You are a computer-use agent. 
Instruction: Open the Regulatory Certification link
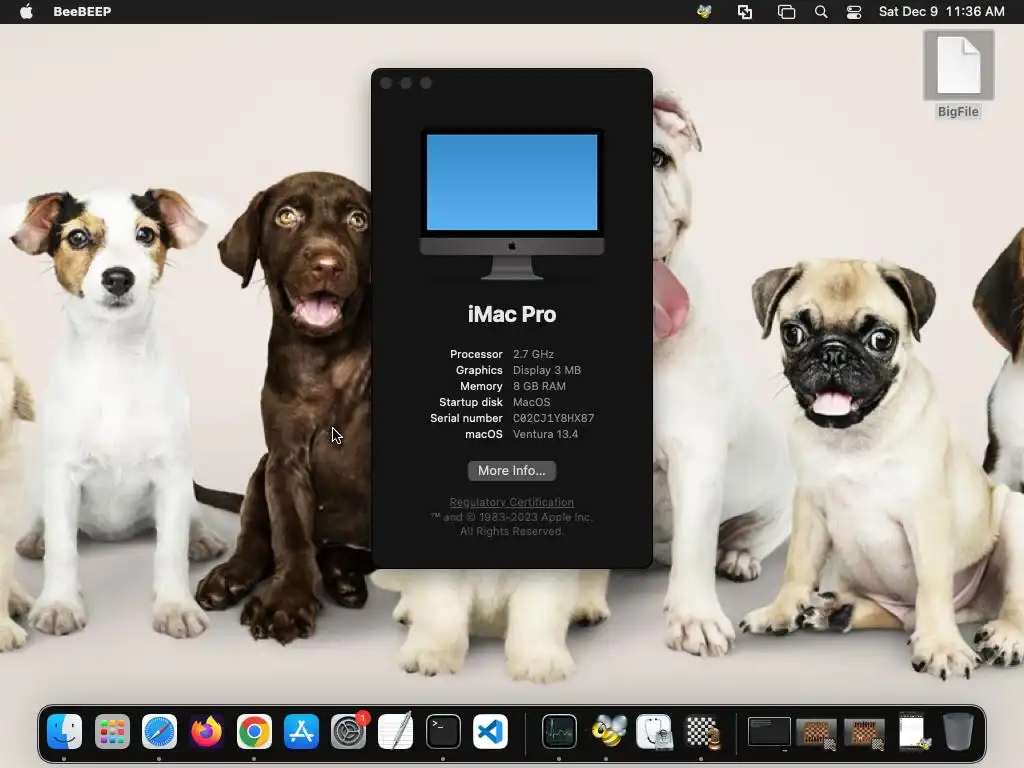(x=511, y=502)
